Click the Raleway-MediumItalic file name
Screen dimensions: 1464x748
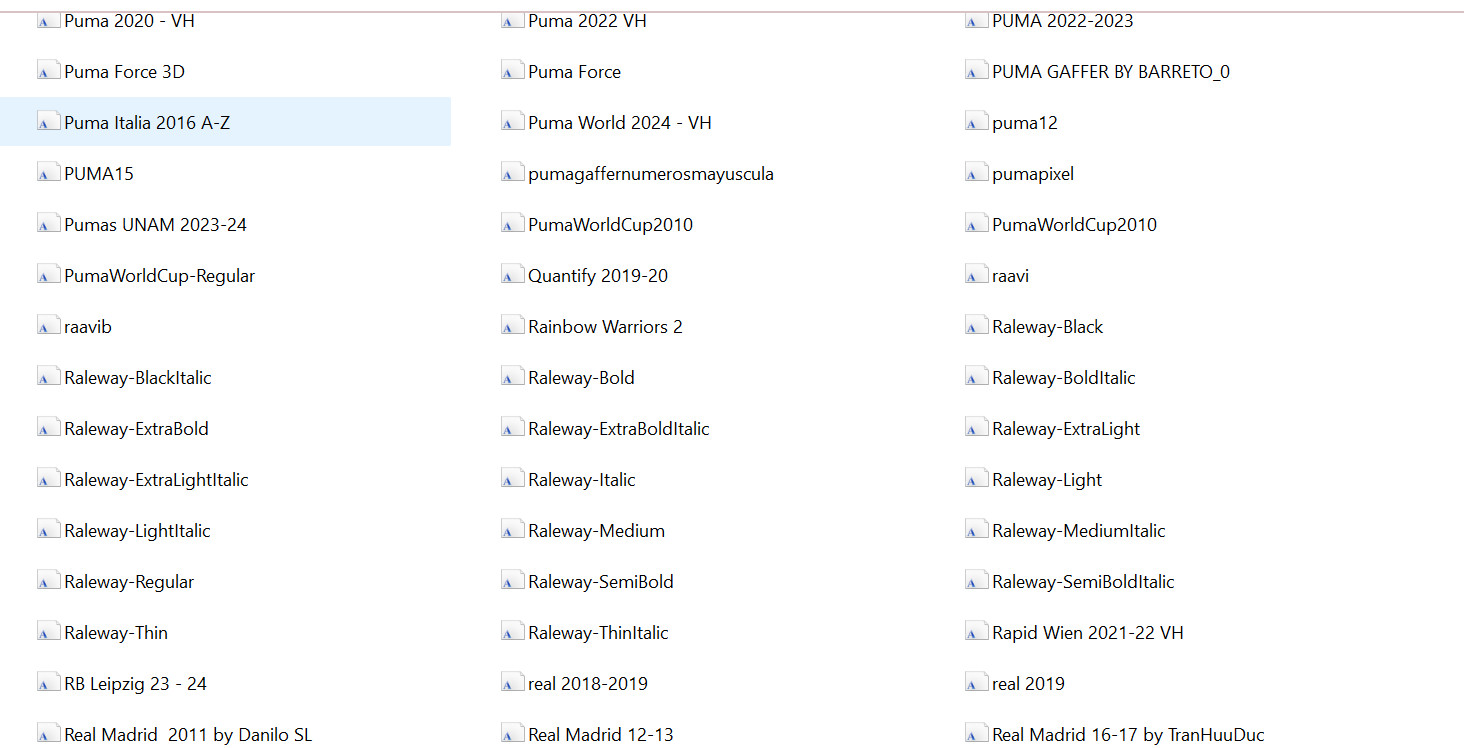(1079, 530)
